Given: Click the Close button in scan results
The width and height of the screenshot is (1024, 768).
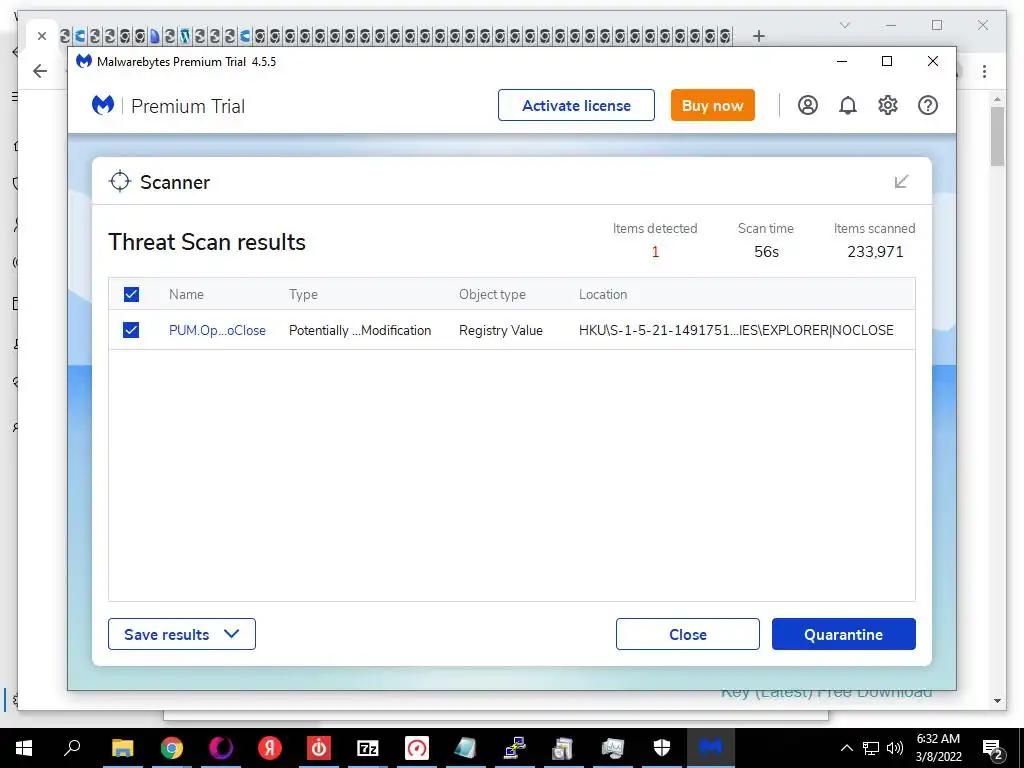Looking at the screenshot, I should 688,634.
